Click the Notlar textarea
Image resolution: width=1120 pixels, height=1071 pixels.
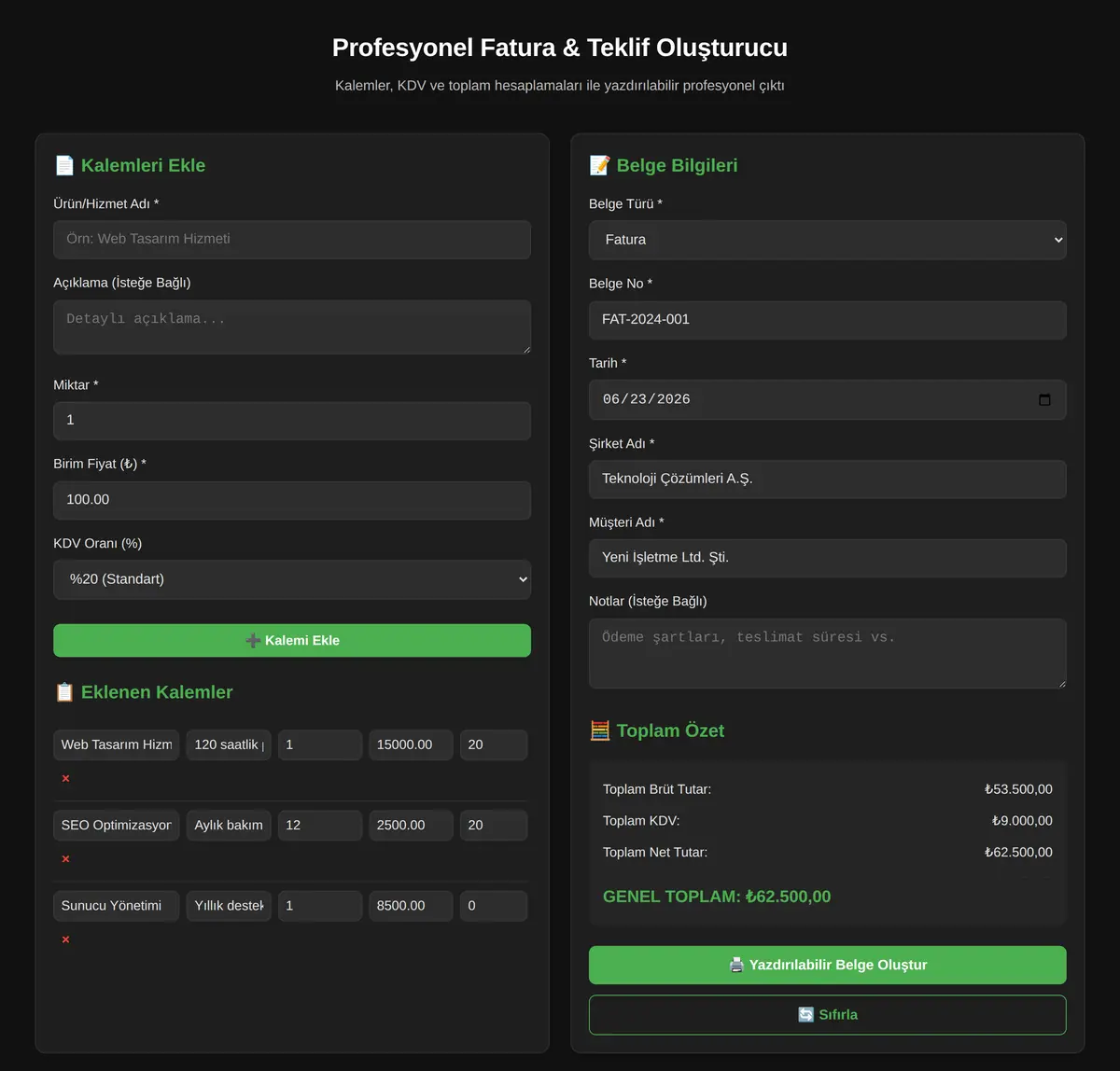827,653
